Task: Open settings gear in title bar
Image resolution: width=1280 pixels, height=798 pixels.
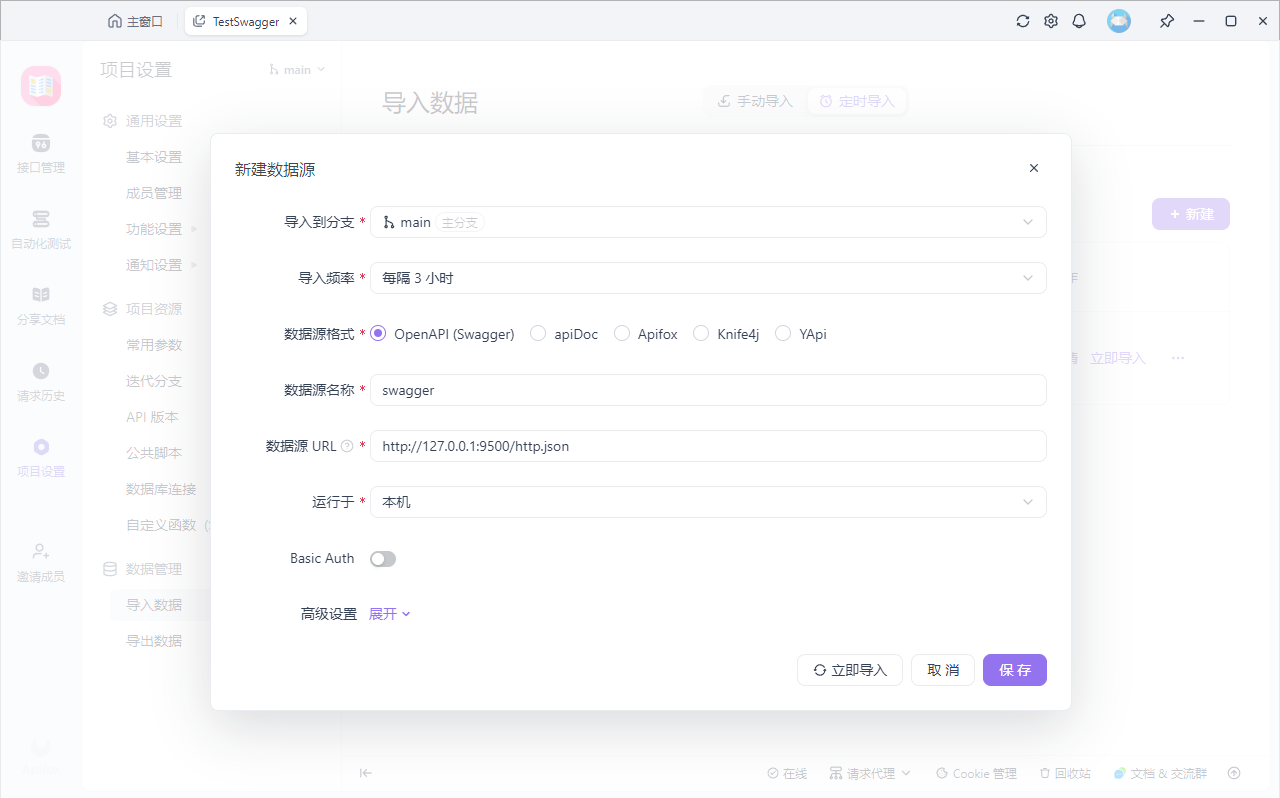Action: (x=1051, y=21)
